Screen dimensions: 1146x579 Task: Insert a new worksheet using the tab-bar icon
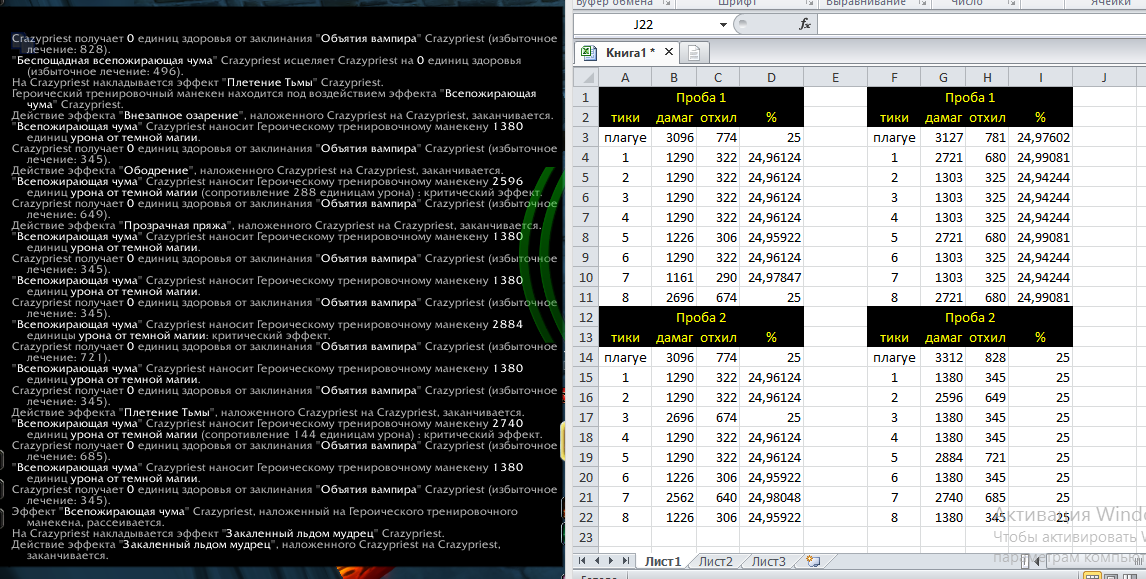(813, 561)
